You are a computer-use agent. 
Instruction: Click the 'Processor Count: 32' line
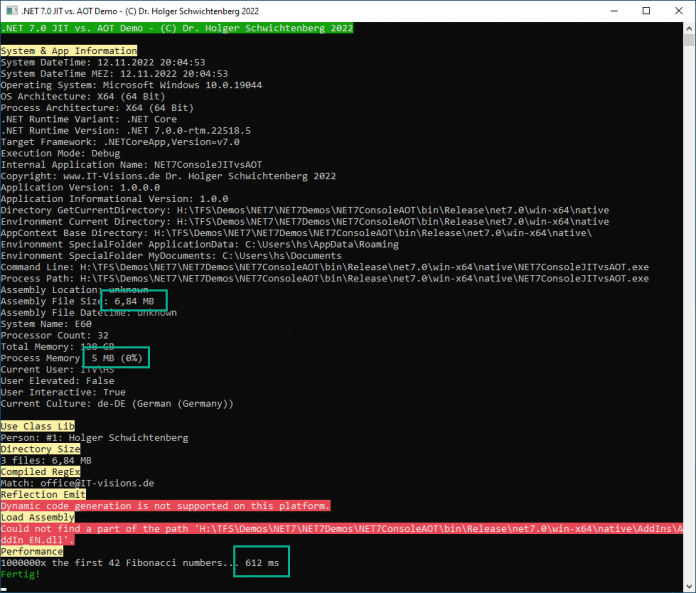point(55,336)
